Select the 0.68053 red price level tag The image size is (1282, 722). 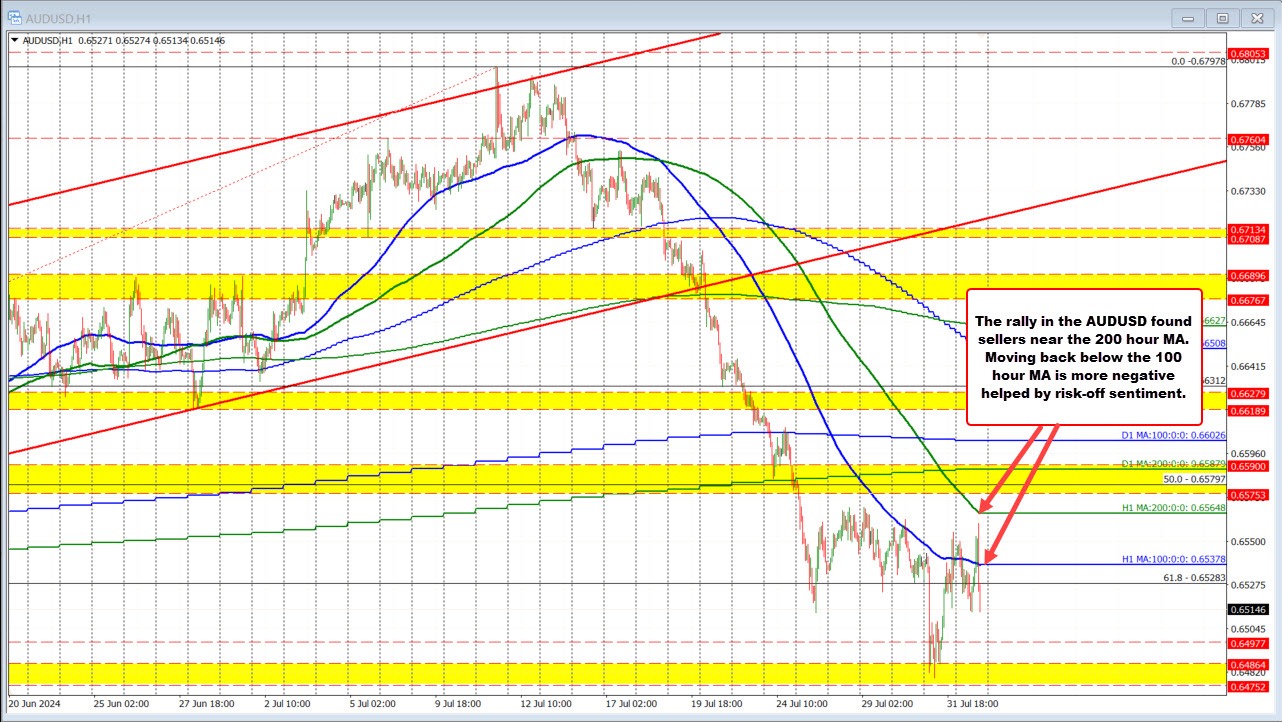1253,53
